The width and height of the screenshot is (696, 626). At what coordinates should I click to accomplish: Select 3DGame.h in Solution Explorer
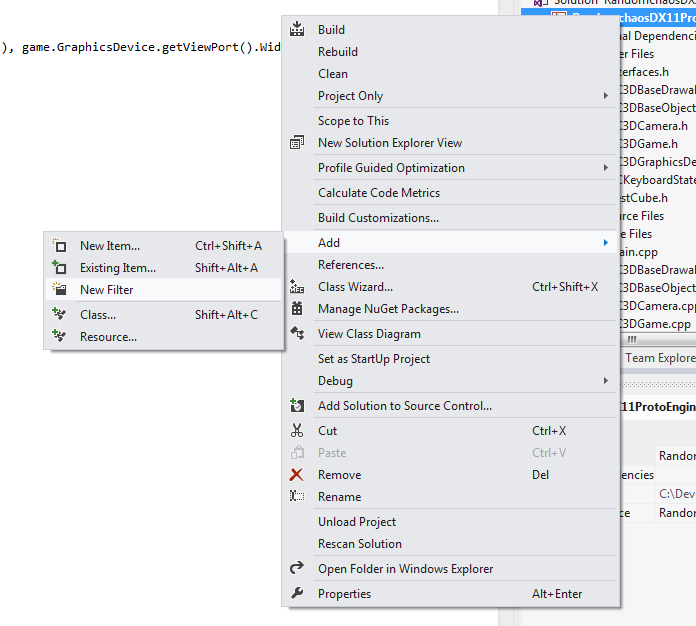pos(649,144)
